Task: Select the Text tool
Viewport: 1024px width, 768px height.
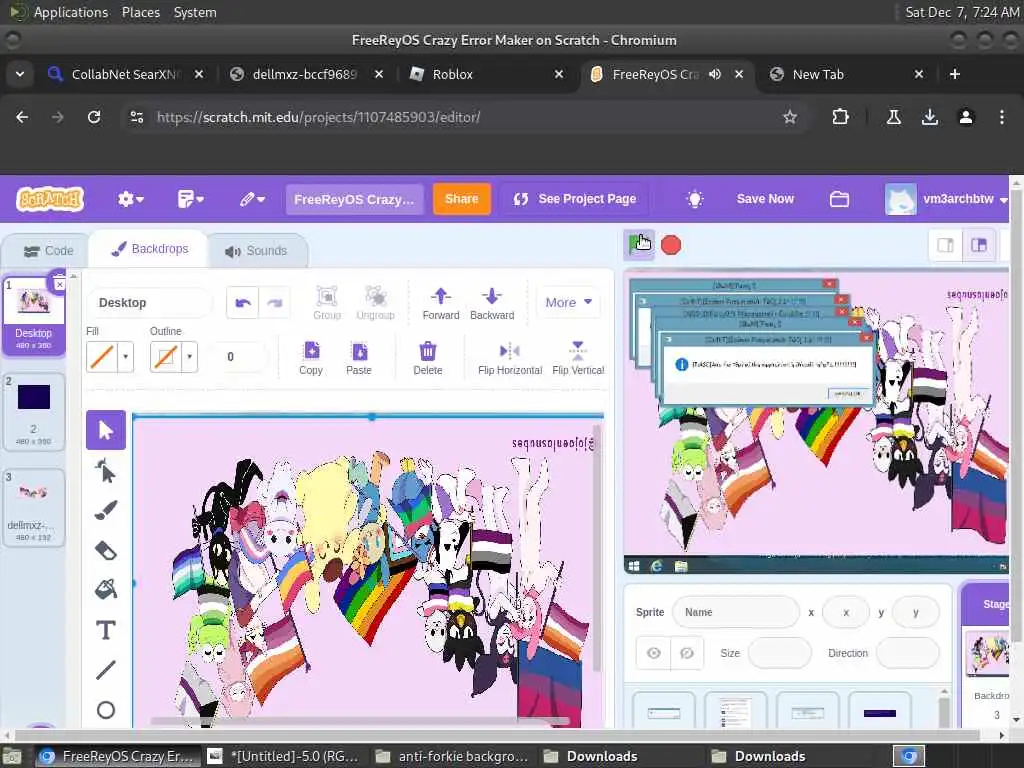Action: [x=106, y=630]
